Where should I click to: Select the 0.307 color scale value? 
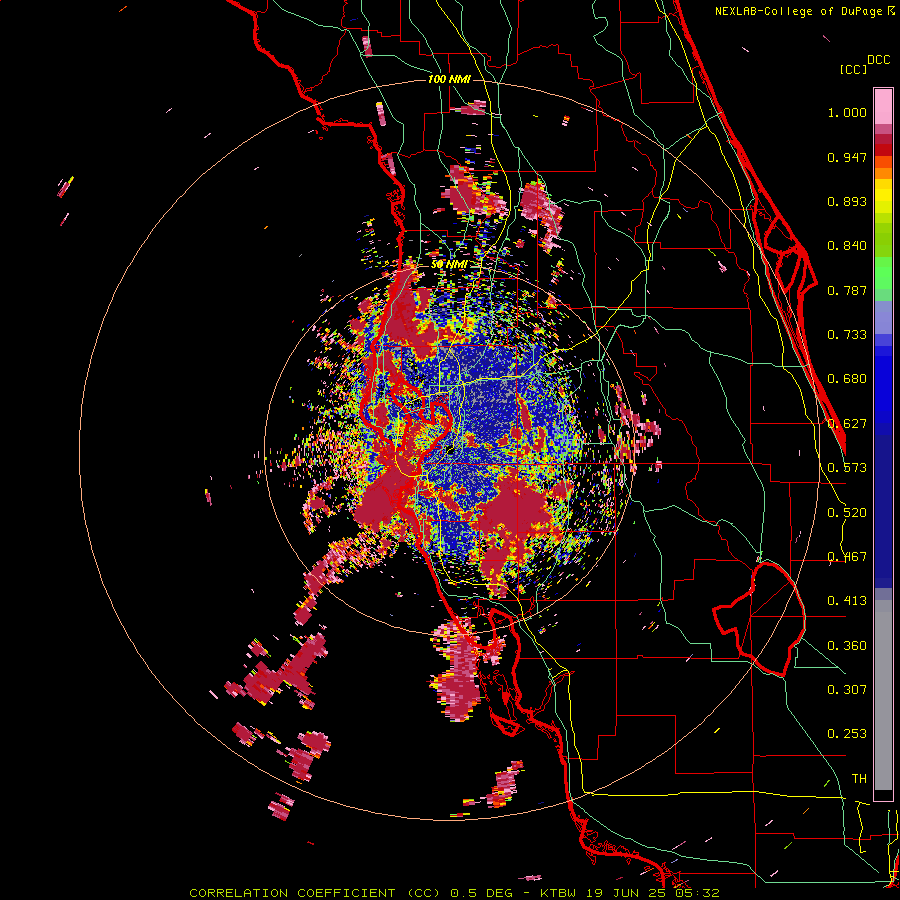(847, 689)
